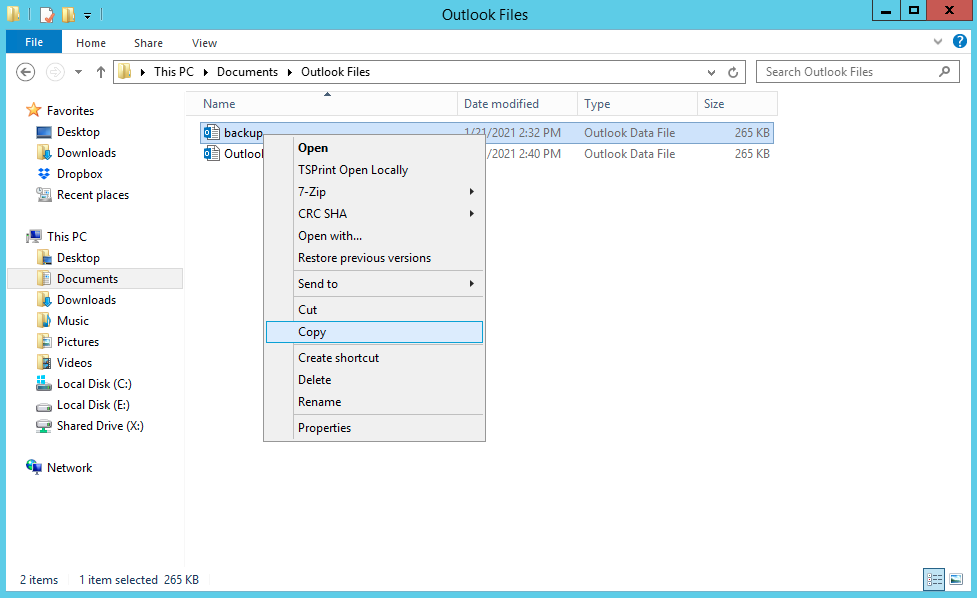Click the Search Outlook Files field

tap(848, 72)
